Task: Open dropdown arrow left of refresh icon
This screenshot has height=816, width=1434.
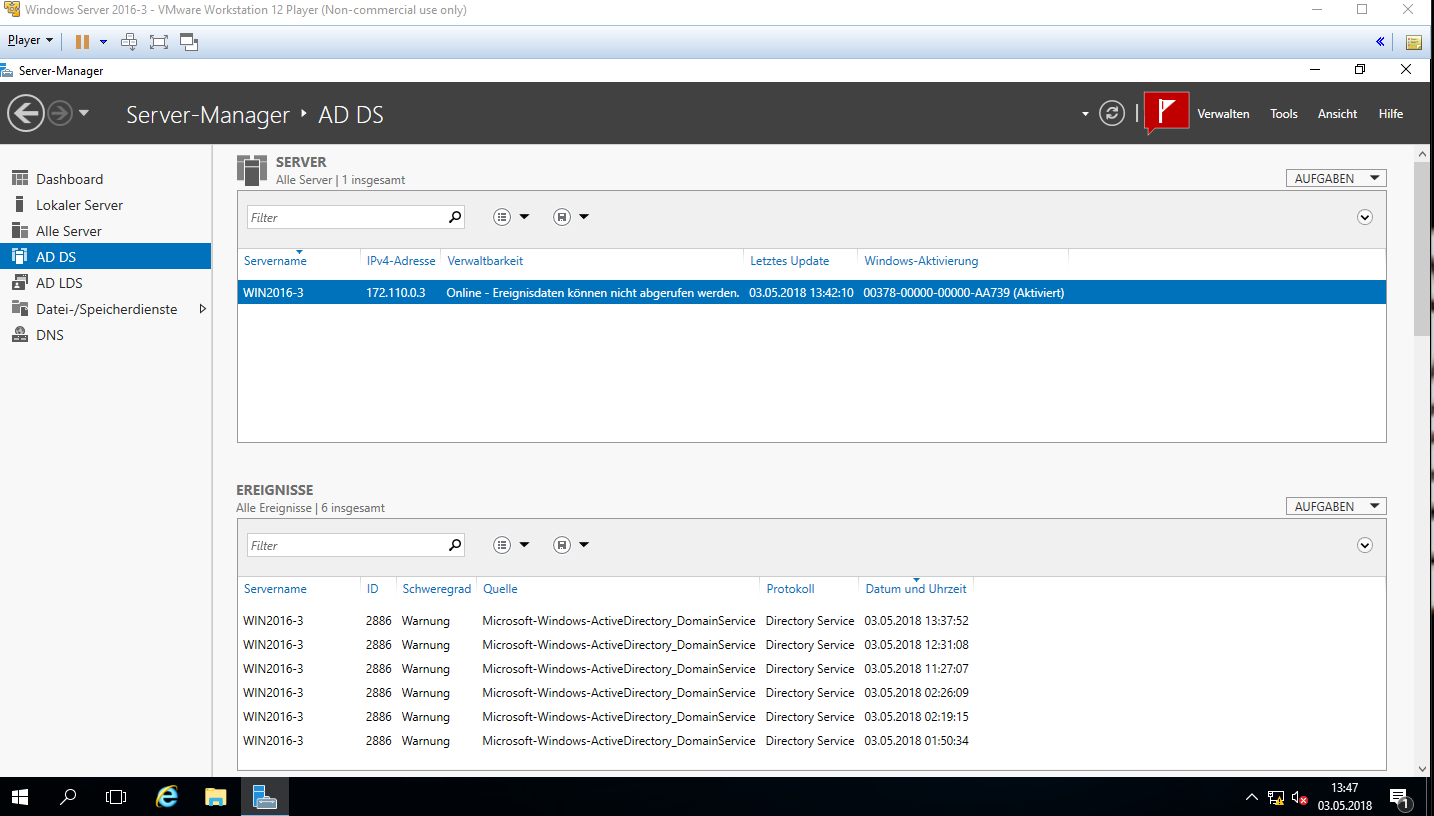Action: [1085, 114]
